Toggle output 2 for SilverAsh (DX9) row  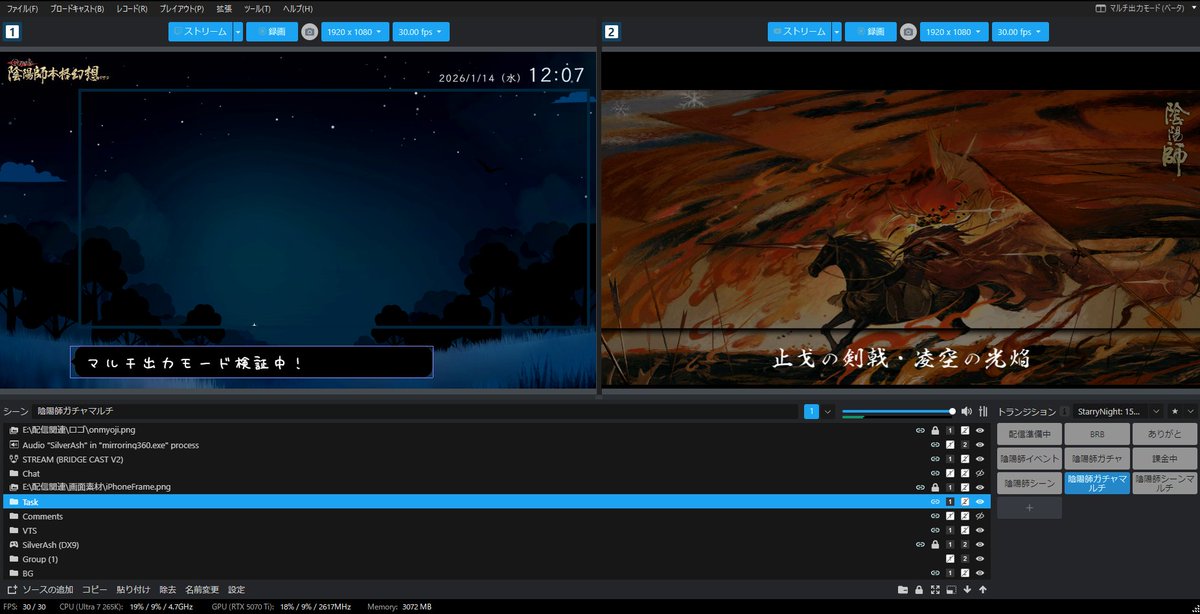coord(965,544)
